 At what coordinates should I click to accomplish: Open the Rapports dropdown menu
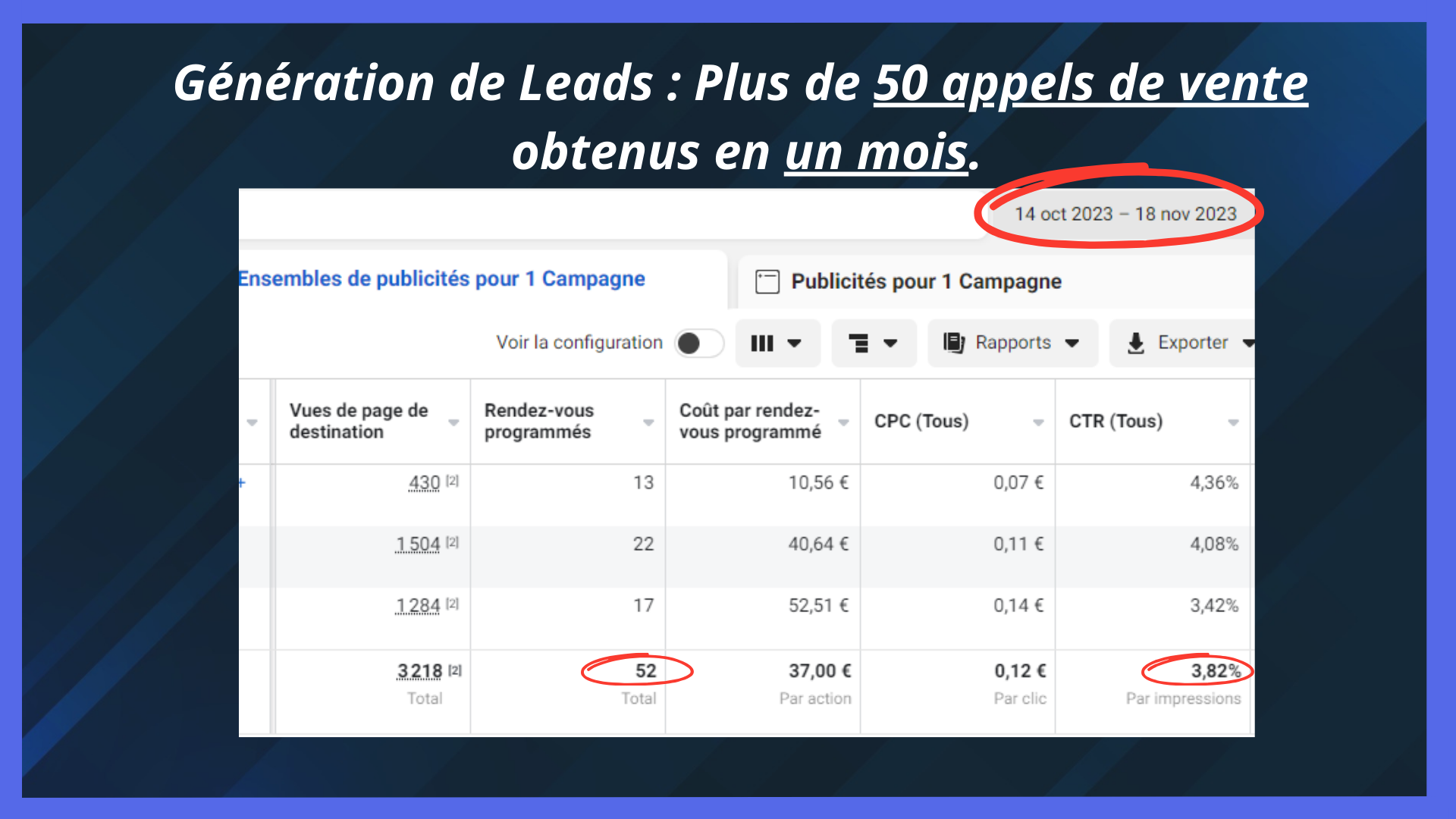click(x=1012, y=344)
